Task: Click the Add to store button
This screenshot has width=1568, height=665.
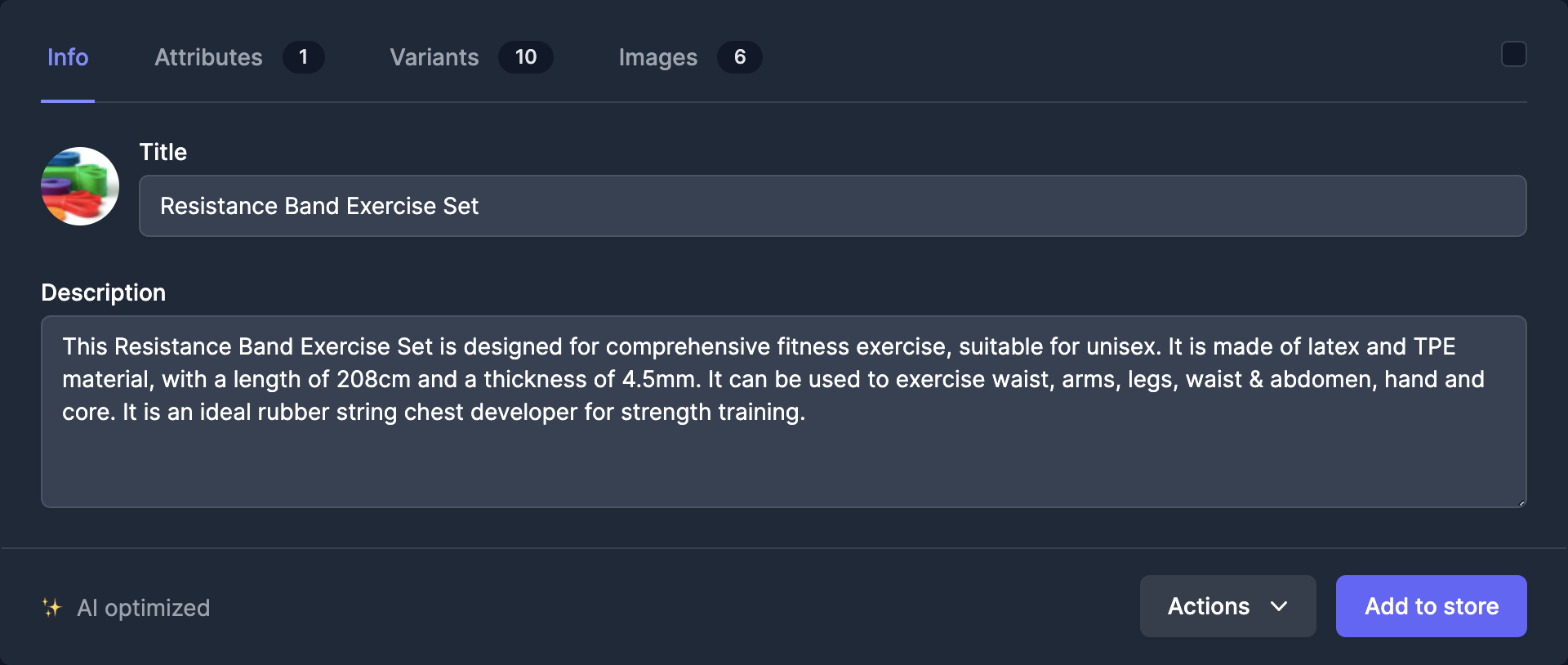Action: [x=1430, y=606]
